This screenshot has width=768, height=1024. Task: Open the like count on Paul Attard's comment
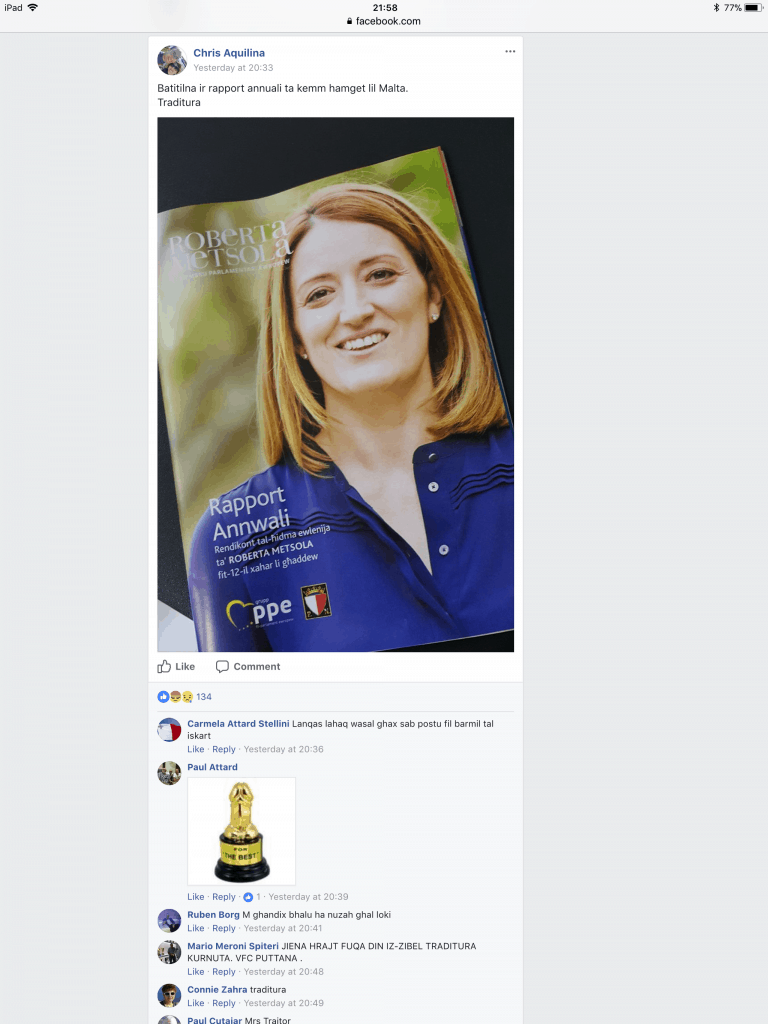pos(251,897)
